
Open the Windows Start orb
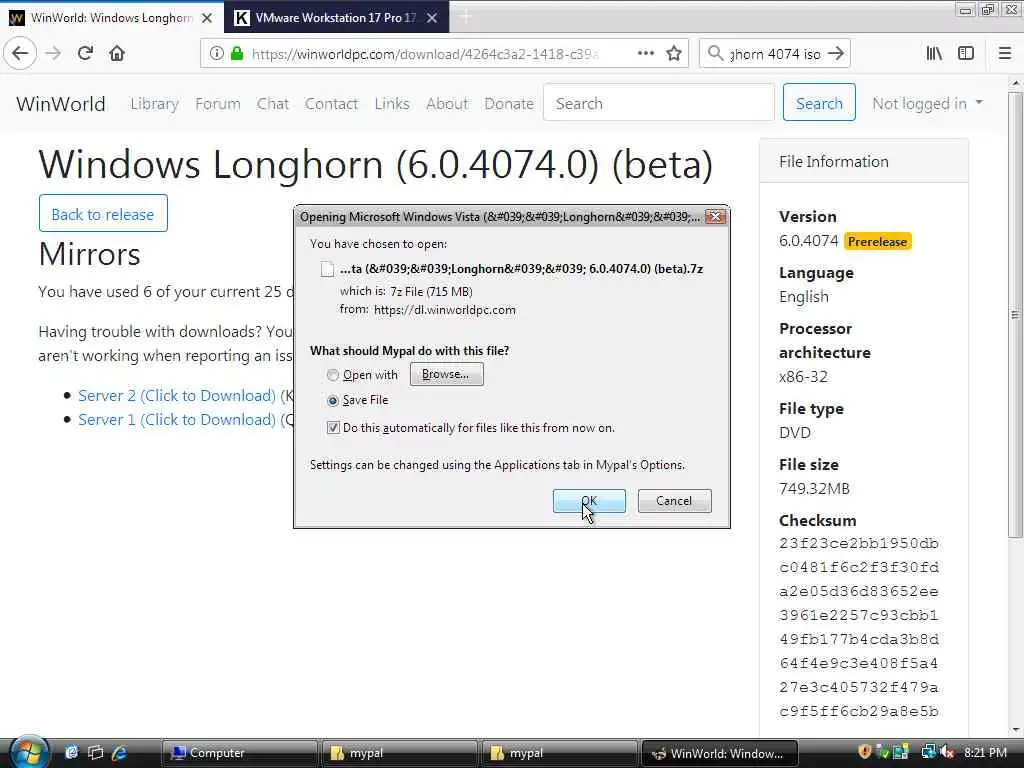[x=27, y=751]
